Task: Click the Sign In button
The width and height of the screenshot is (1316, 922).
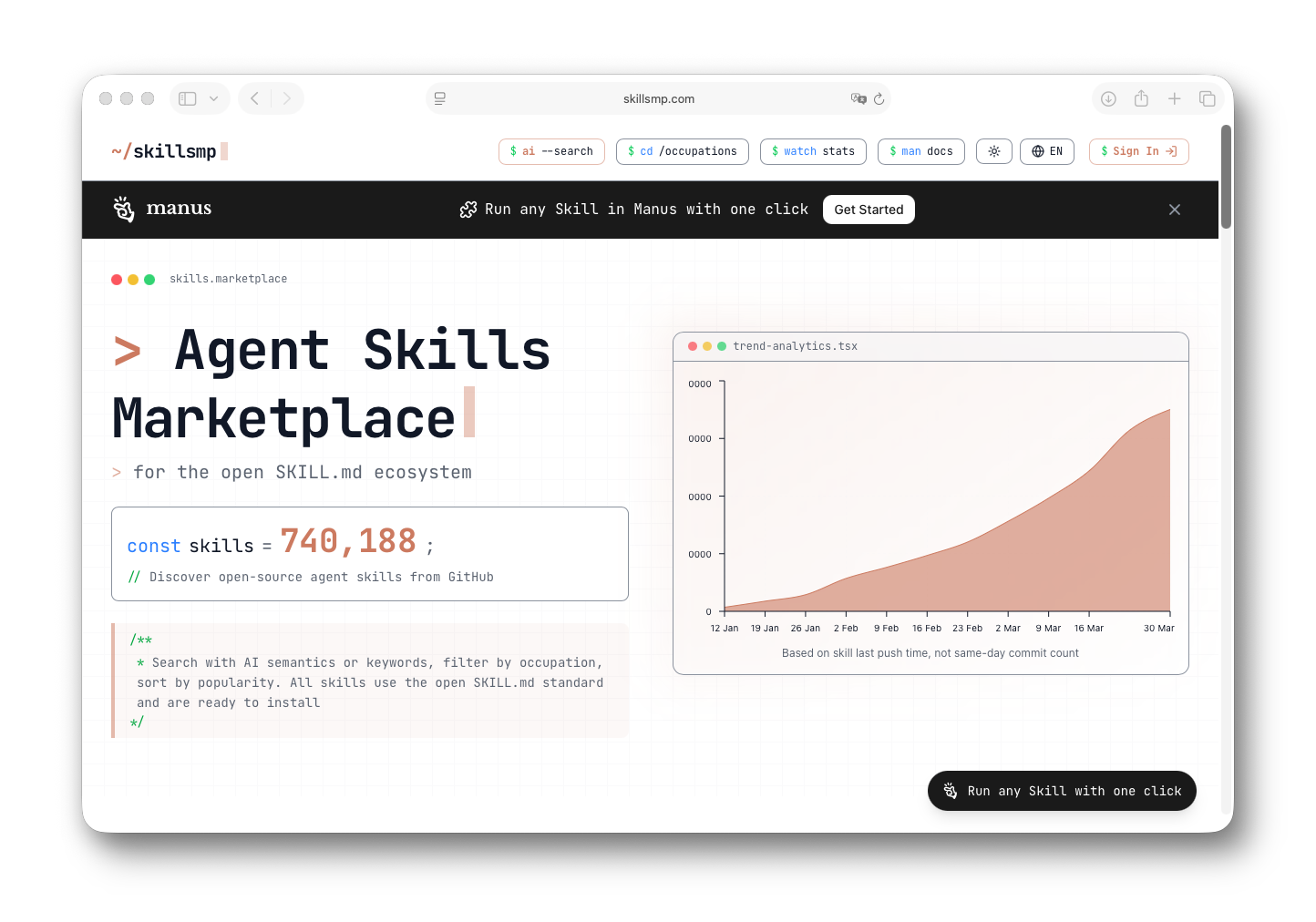Action: click(1139, 151)
